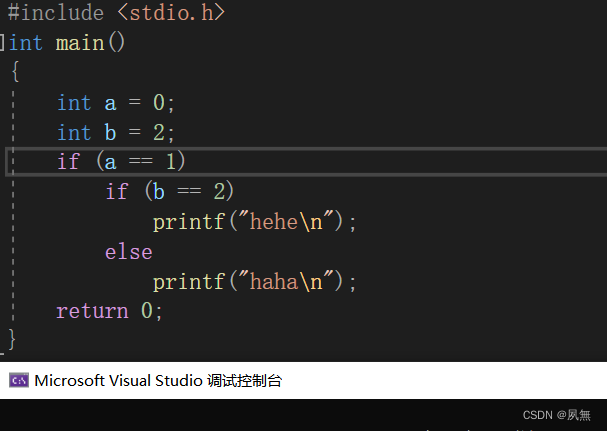This screenshot has width=607, height=431.
Task: Click the nested if (b == 2) statement
Action: click(170, 191)
